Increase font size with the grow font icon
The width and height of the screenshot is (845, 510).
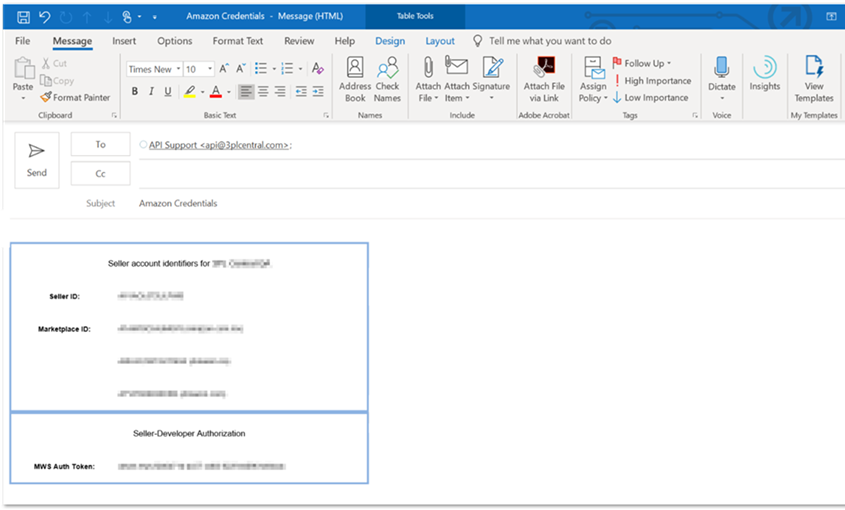tap(224, 68)
